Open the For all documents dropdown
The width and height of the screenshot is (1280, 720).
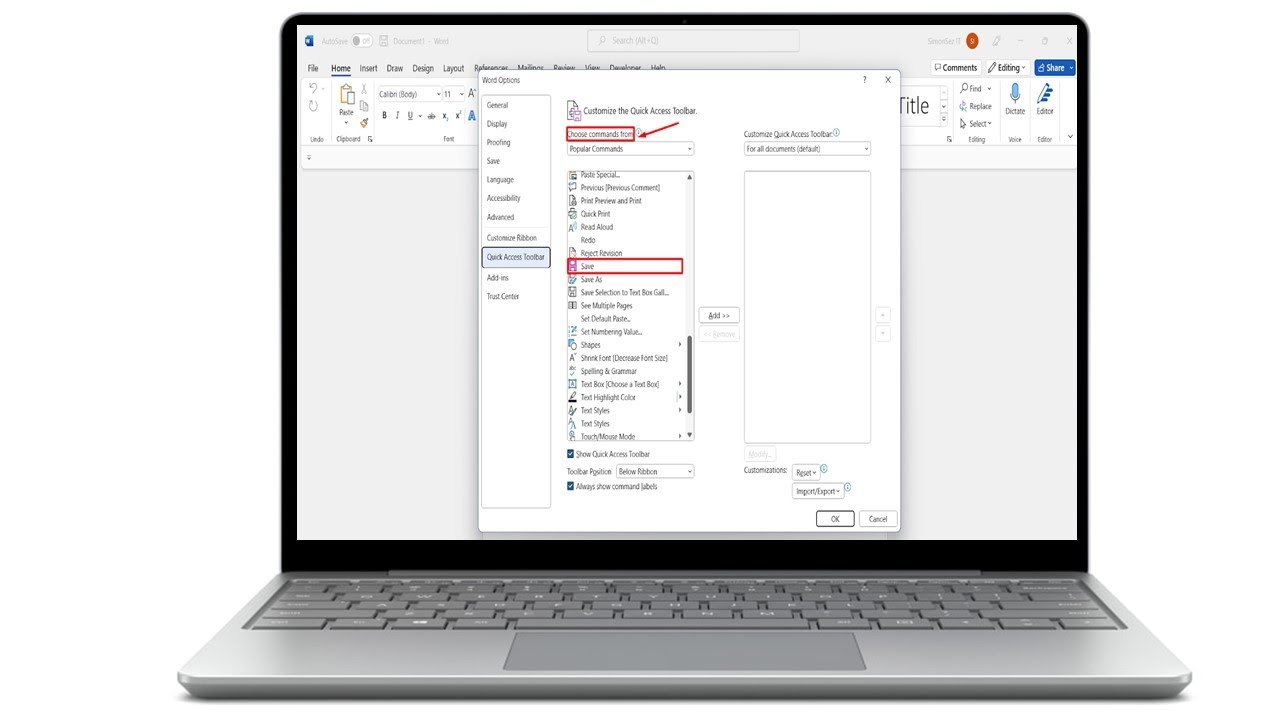[x=807, y=149]
